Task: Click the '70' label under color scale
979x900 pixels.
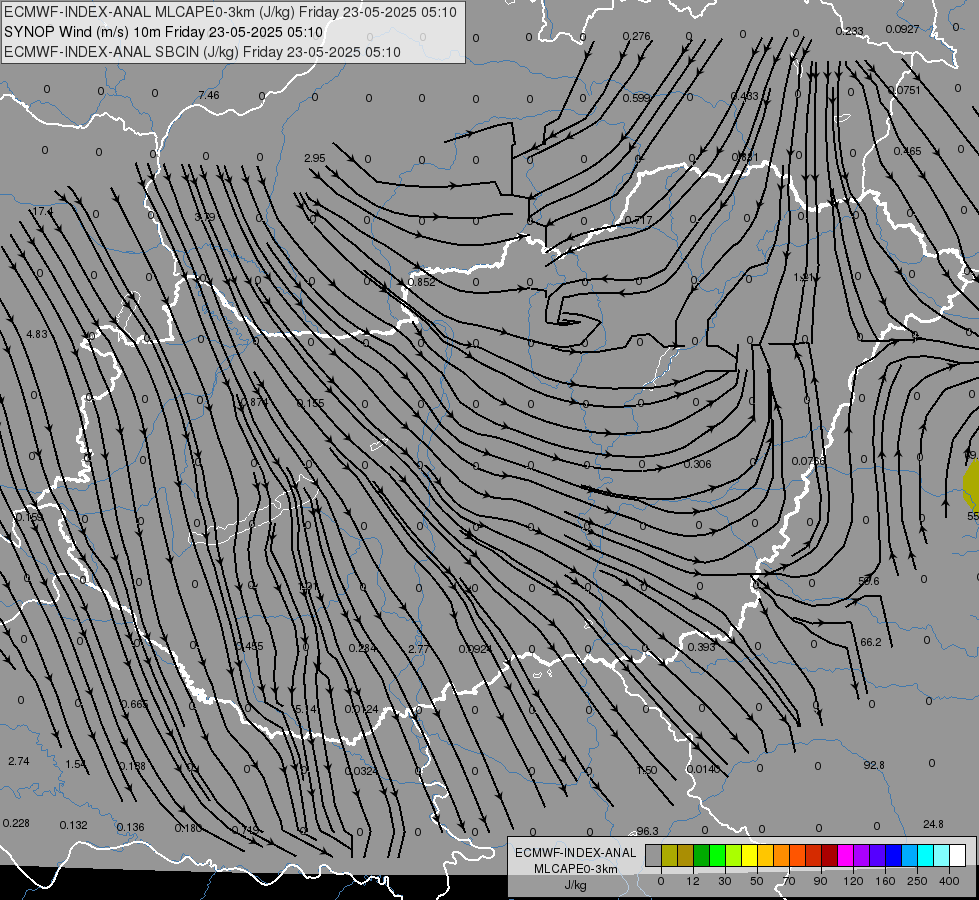Action: (x=789, y=881)
